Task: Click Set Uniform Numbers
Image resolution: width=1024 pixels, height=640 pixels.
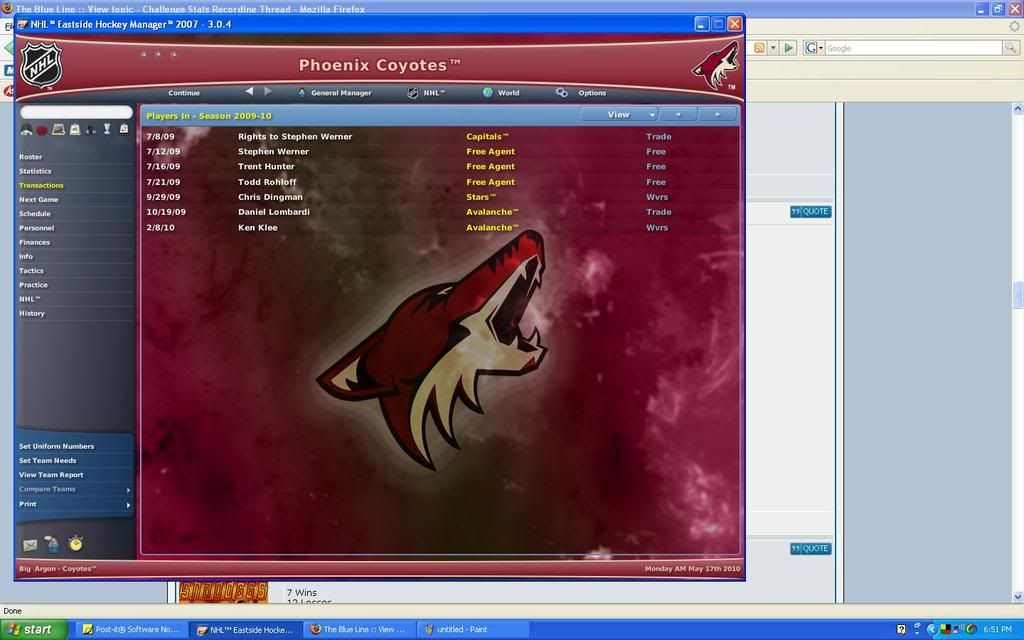Action: pos(57,447)
